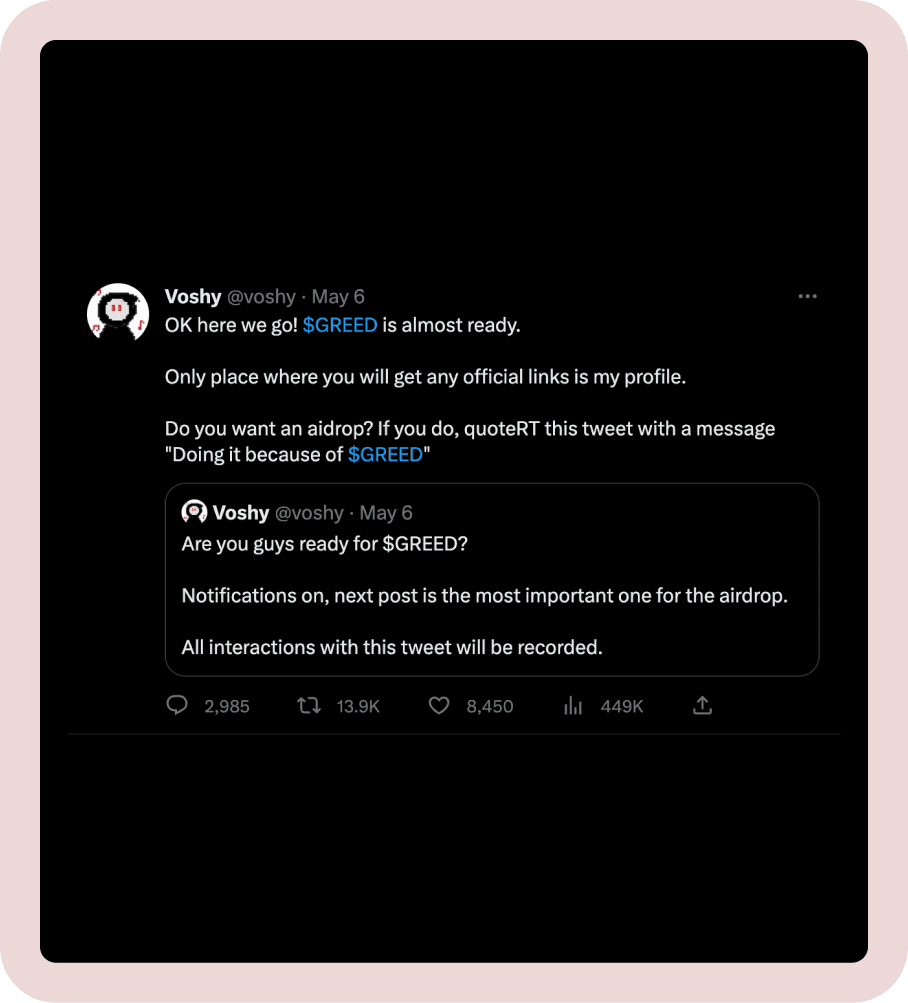Click the Voshy name in quoted tweet

pos(241,513)
